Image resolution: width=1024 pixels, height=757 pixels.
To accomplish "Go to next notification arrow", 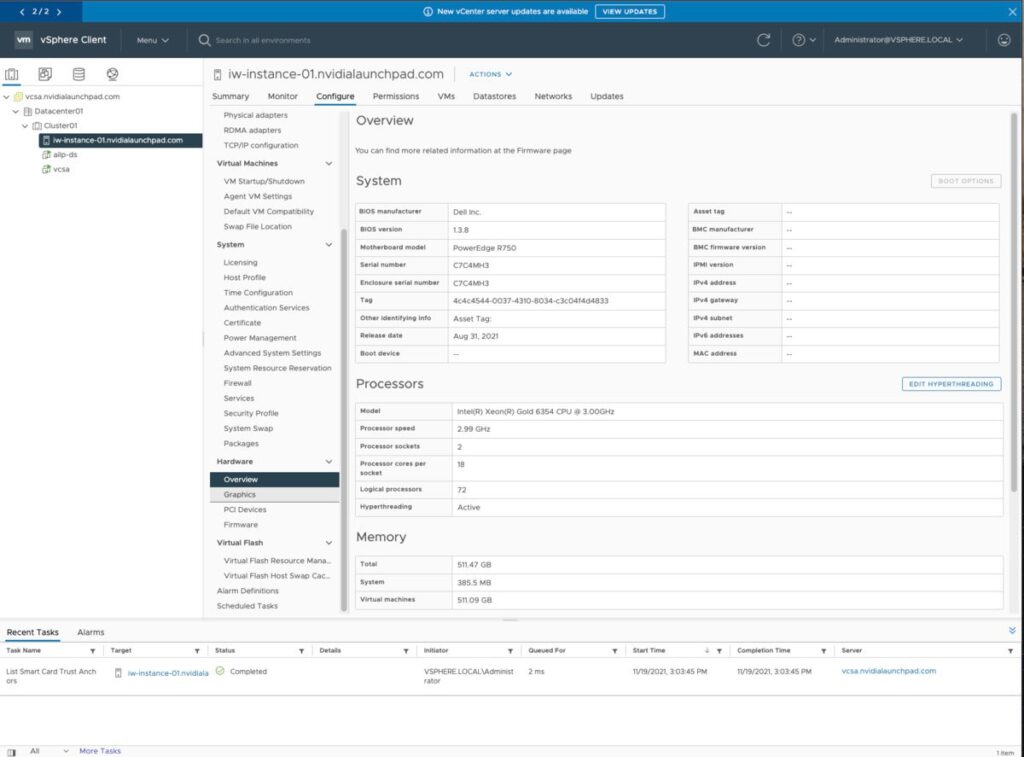I will coord(59,11).
